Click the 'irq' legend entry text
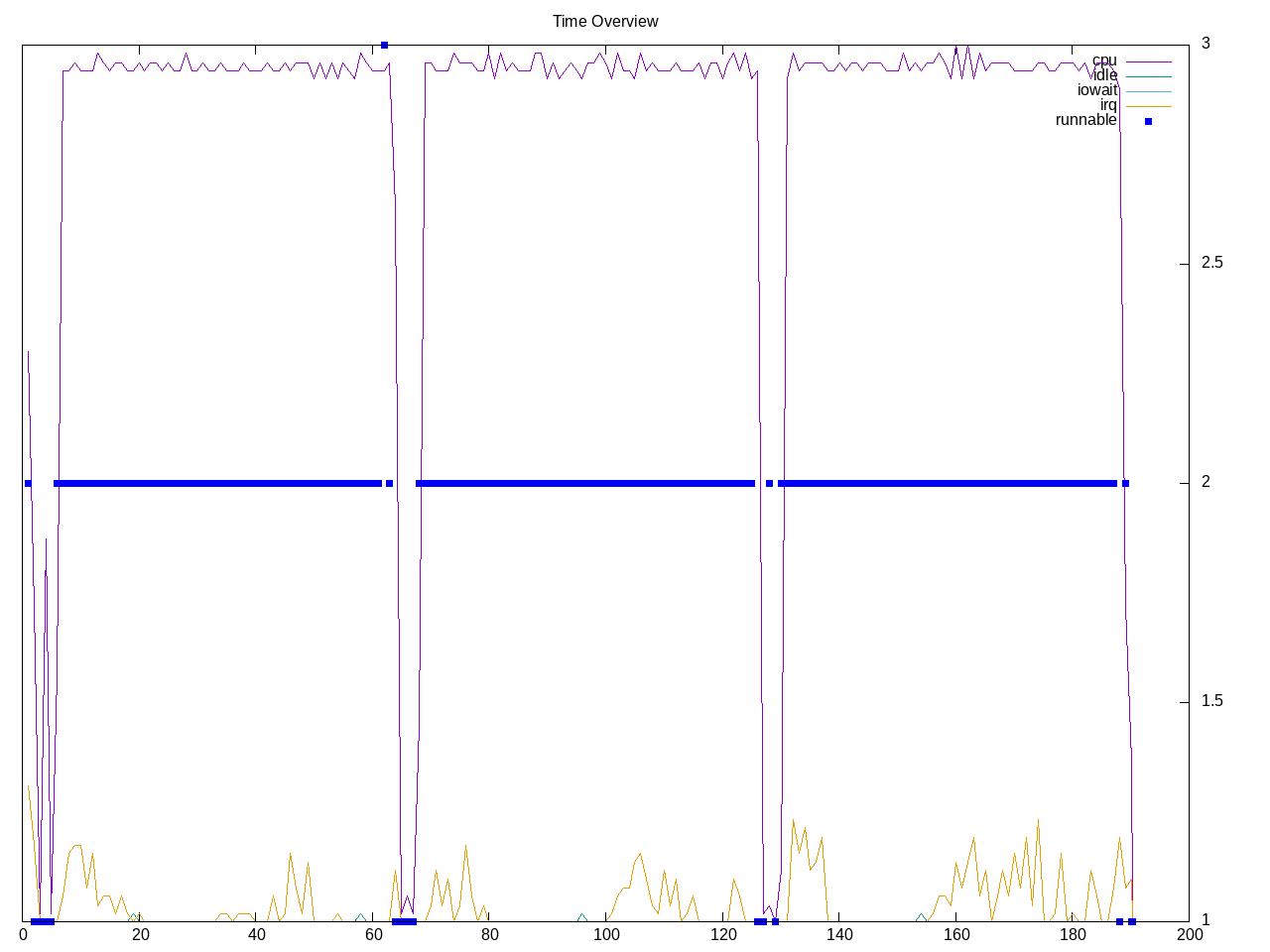 [1108, 105]
